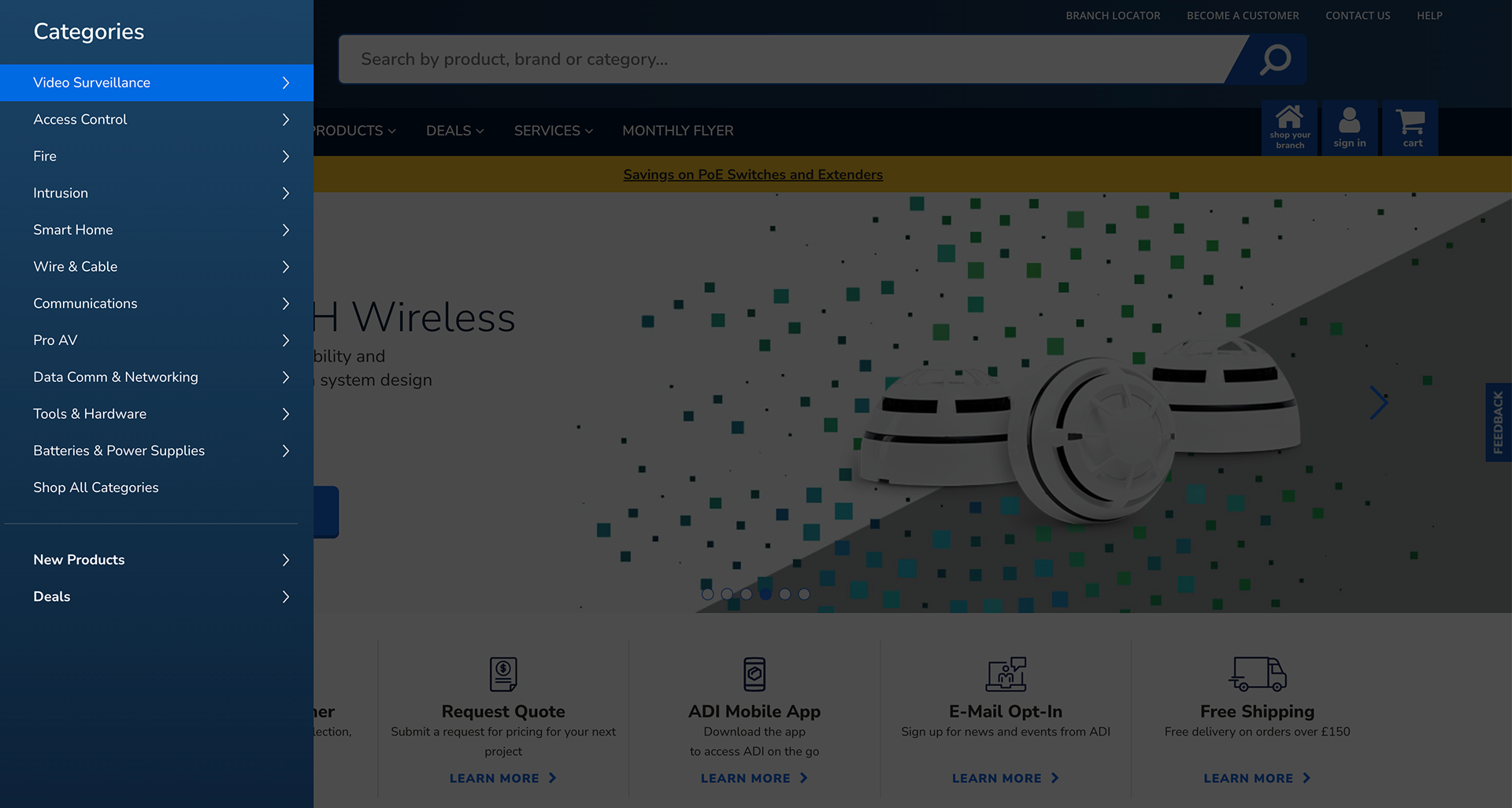Click the Request Quote heading
This screenshot has width=1512, height=808.
click(x=503, y=712)
